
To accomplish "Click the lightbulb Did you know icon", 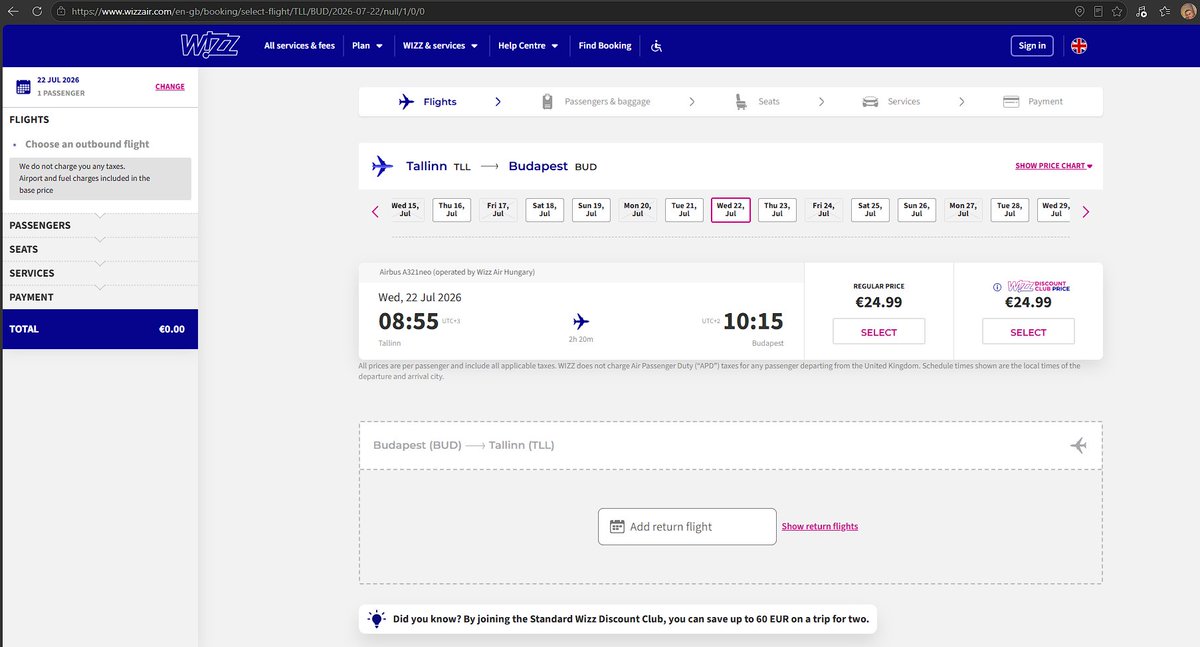I will pos(376,619).
